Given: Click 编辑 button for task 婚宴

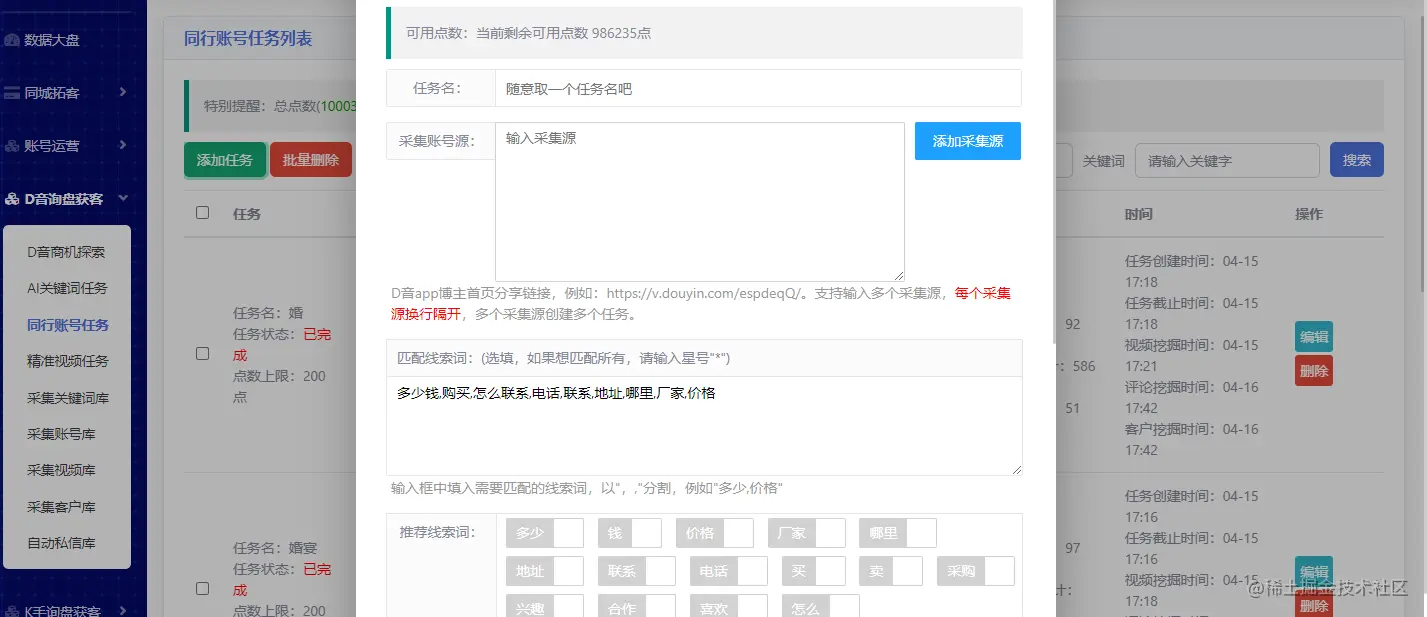Looking at the screenshot, I should (x=1314, y=571).
